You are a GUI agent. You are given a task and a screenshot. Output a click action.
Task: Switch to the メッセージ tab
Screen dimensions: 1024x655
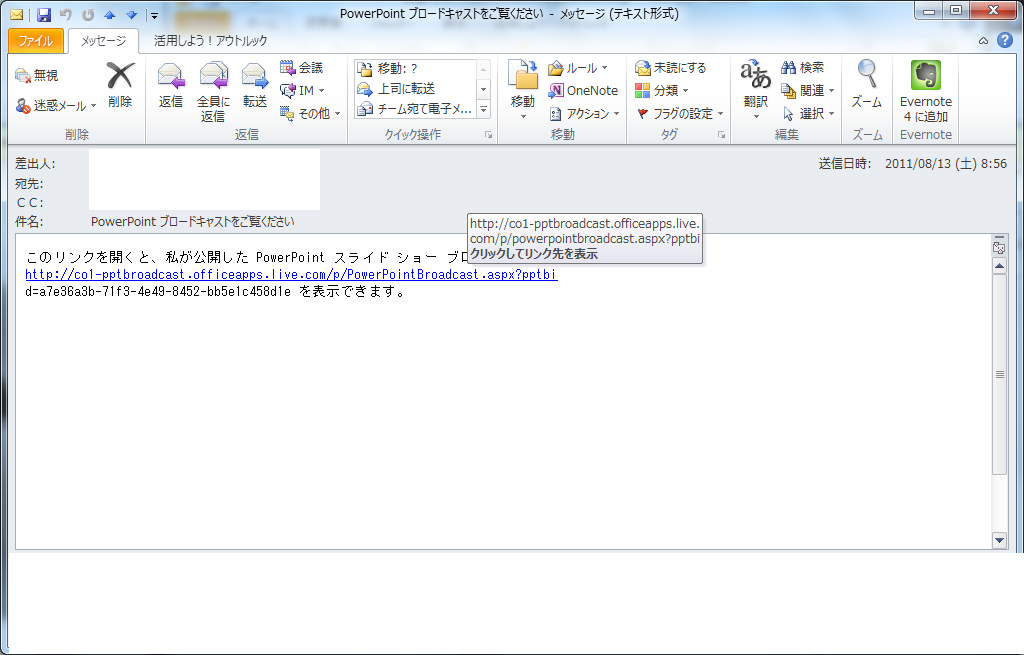pyautogui.click(x=103, y=40)
